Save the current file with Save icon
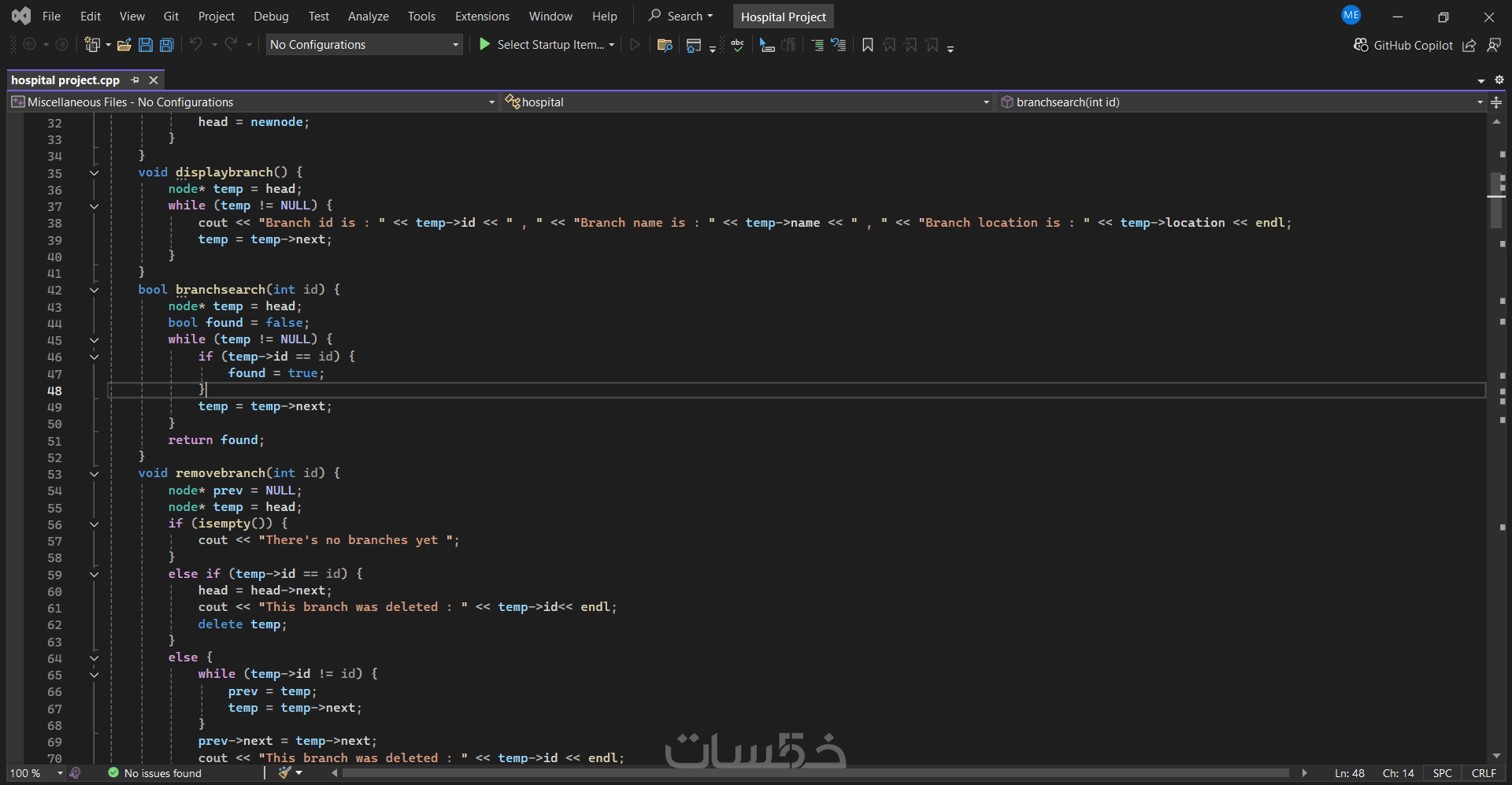 click(146, 45)
